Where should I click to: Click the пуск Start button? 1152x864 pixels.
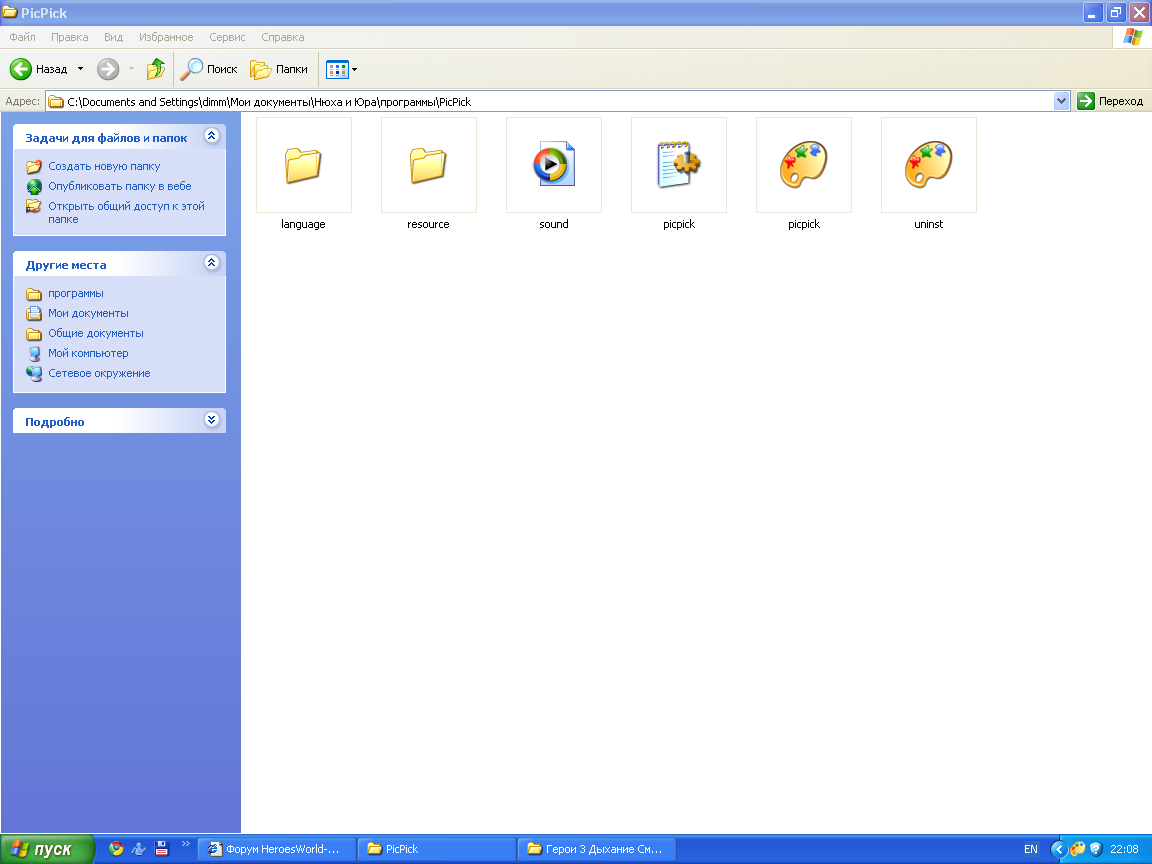[x=47, y=849]
